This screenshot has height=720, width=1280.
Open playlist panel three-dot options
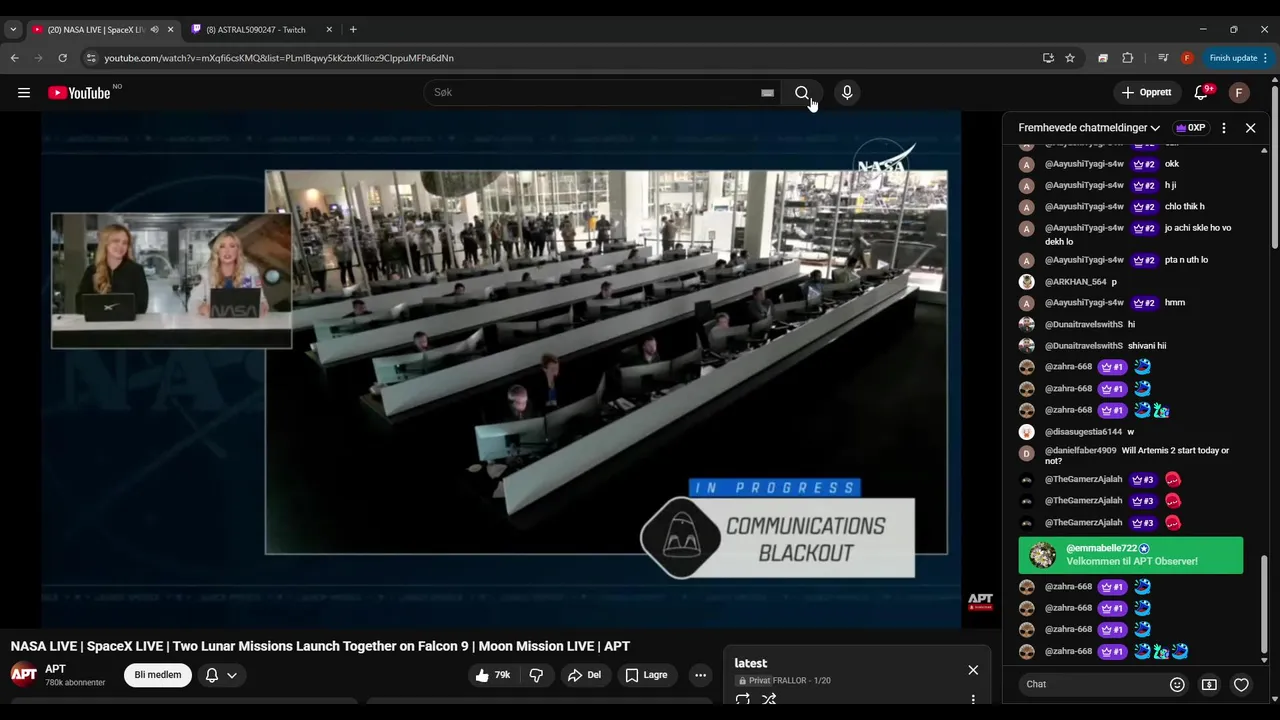(973, 700)
